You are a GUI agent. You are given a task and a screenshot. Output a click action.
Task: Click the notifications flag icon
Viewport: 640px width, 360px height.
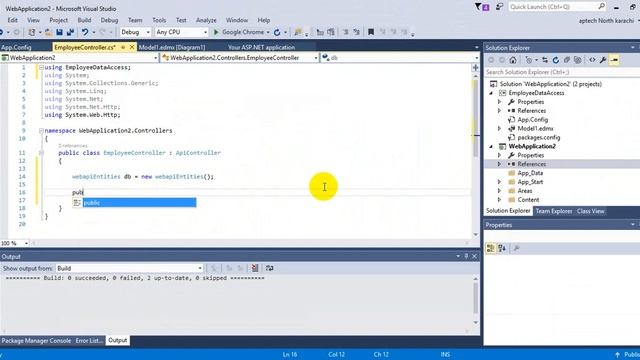point(482,7)
